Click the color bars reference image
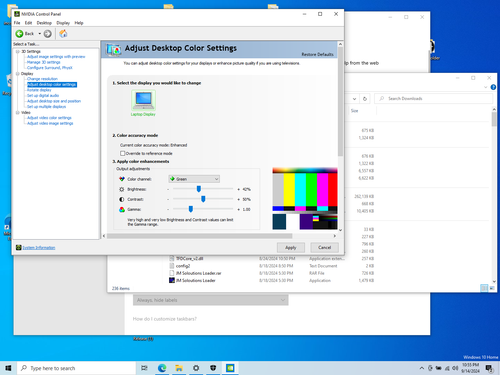 click(x=305, y=199)
